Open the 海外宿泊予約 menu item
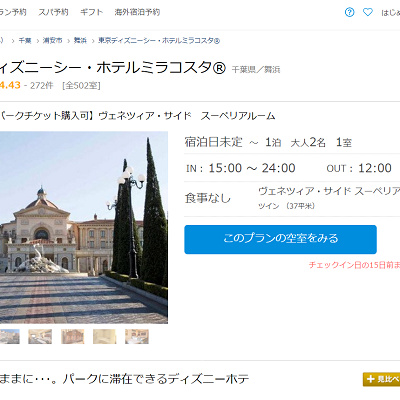Image resolution: width=400 pixels, height=400 pixels. (x=137, y=12)
